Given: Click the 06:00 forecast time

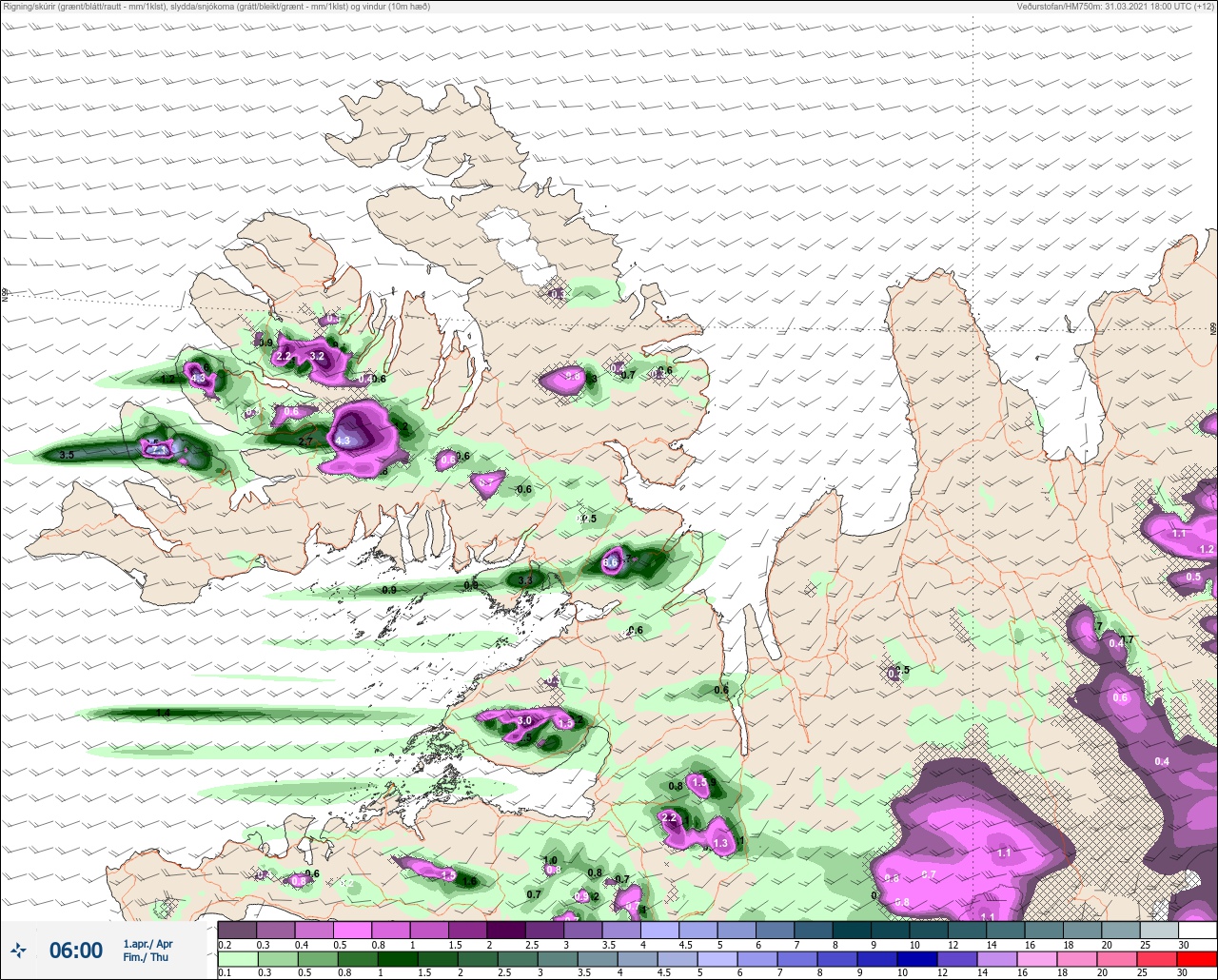Looking at the screenshot, I should coord(75,950).
